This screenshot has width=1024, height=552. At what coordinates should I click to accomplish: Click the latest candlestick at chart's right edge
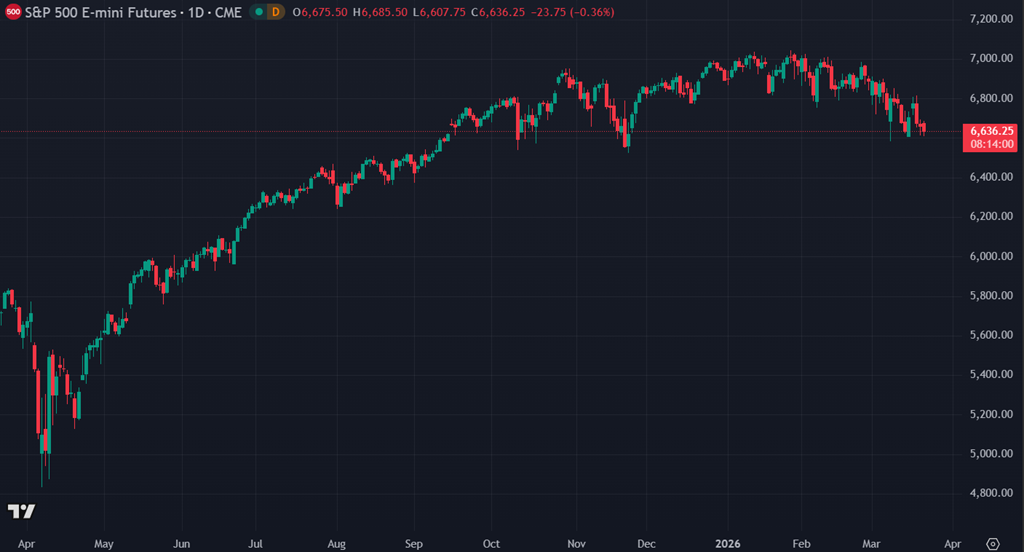coord(923,128)
